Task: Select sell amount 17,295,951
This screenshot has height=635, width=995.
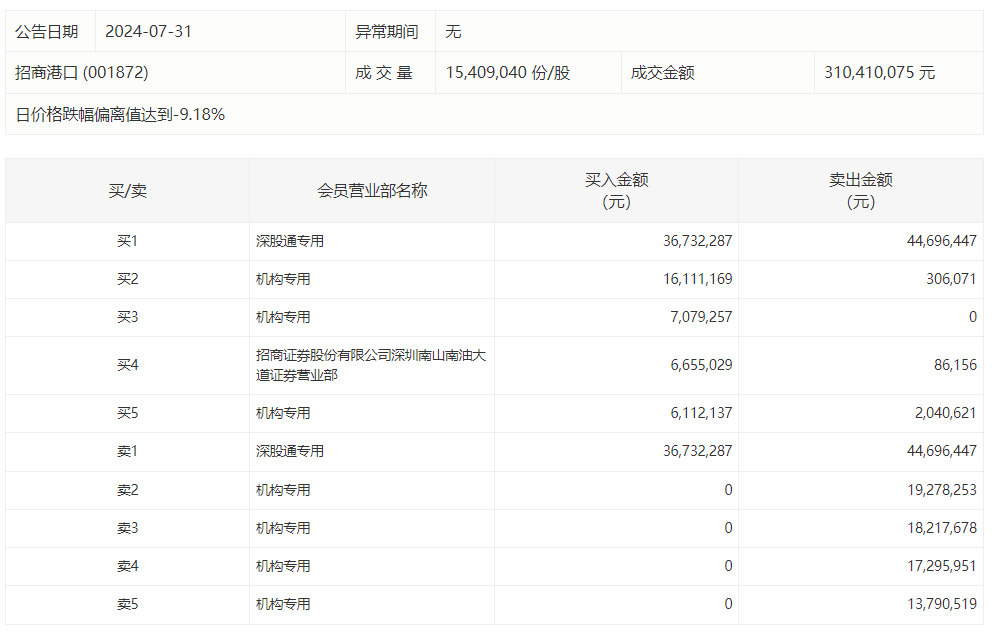Action: pyautogui.click(x=942, y=566)
